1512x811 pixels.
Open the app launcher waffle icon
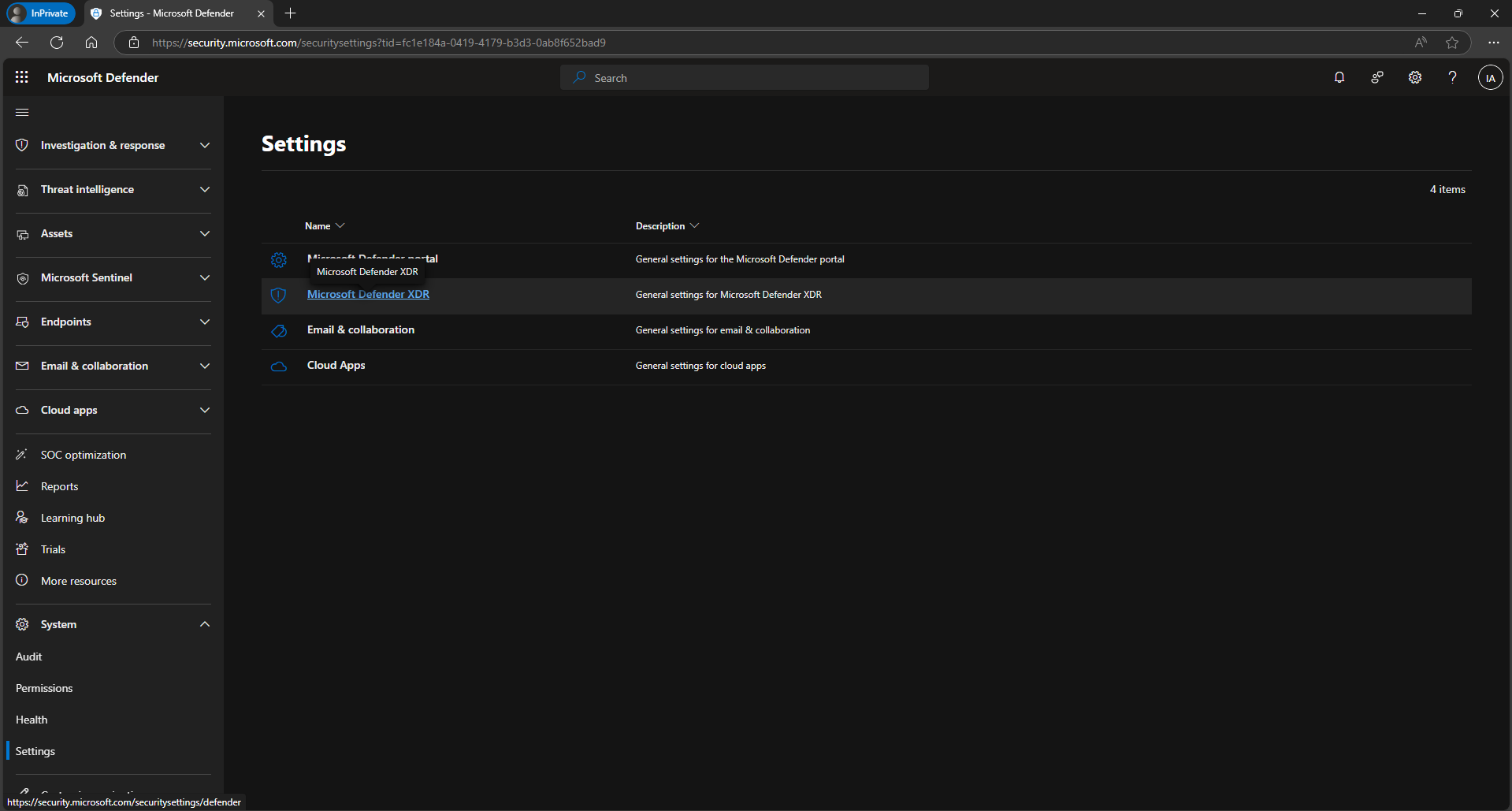coord(22,77)
